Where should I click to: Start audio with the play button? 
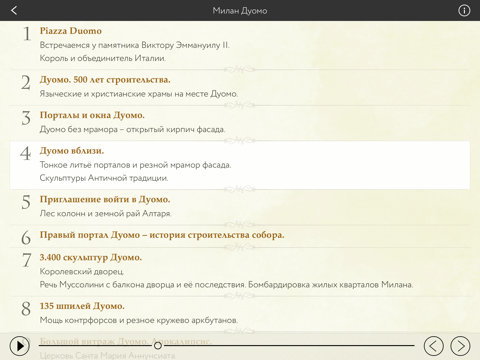click(x=20, y=346)
